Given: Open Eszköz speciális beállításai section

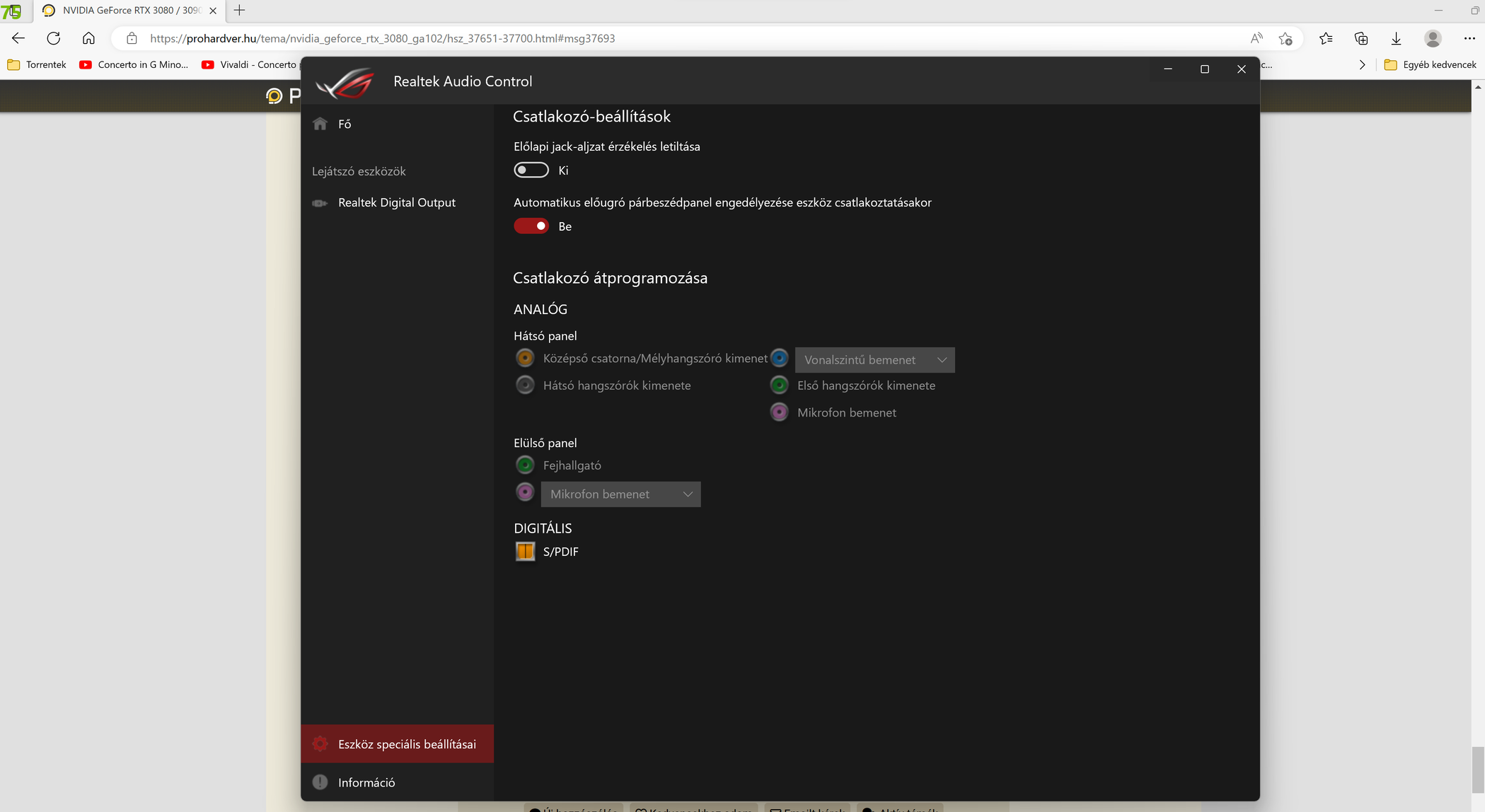Looking at the screenshot, I should [x=406, y=743].
